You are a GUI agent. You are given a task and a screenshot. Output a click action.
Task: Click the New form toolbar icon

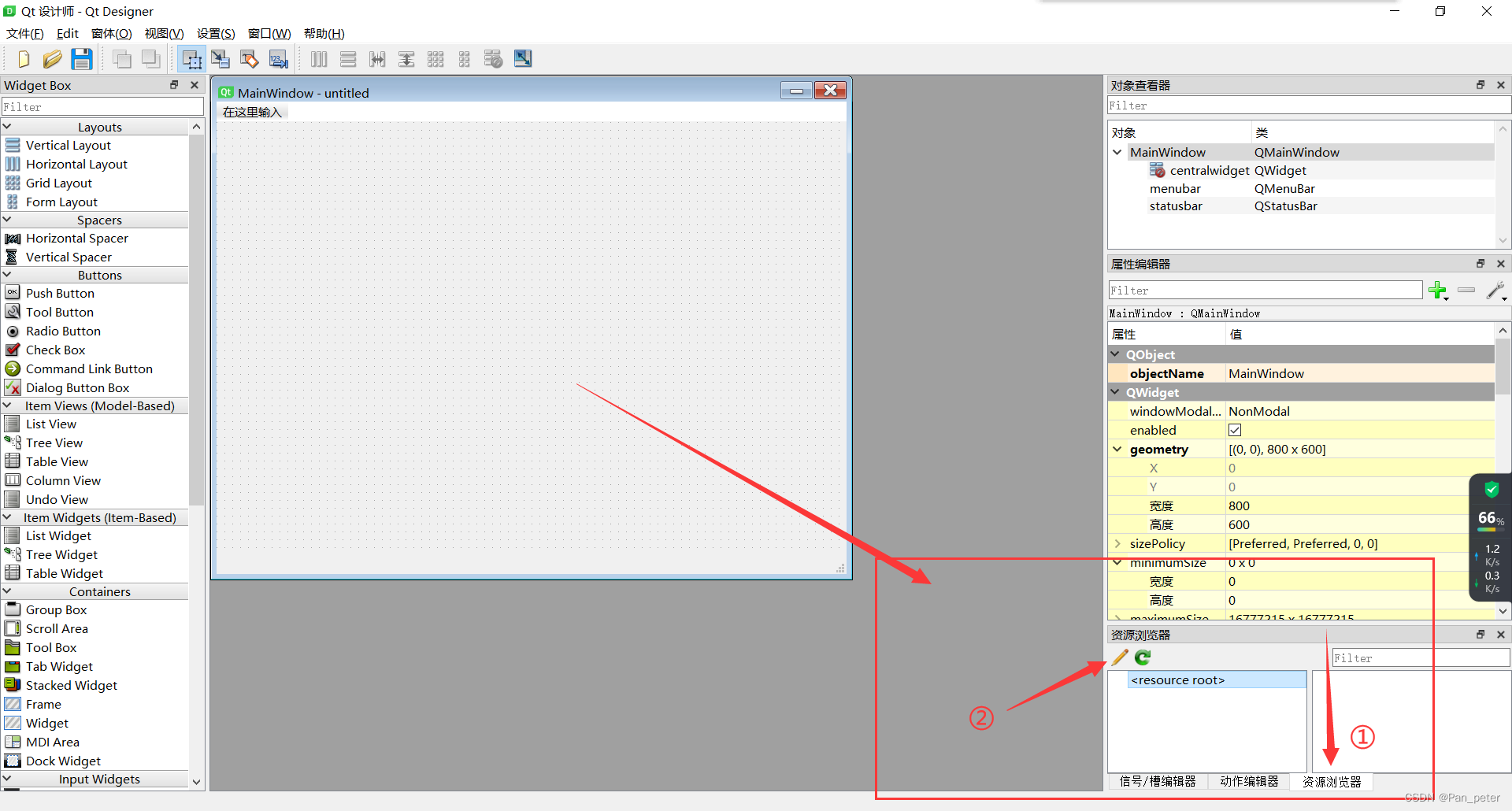24,59
